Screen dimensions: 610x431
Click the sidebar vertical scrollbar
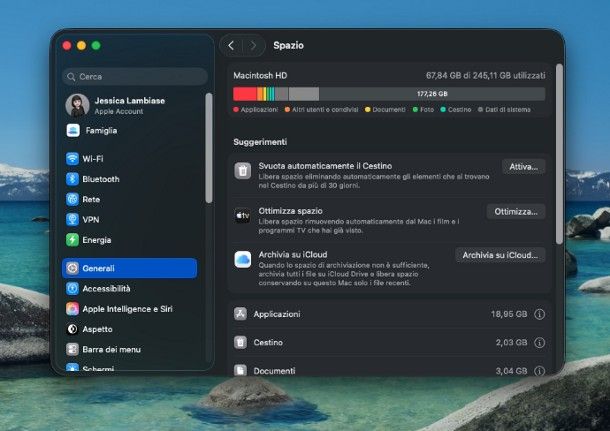pyautogui.click(x=209, y=148)
